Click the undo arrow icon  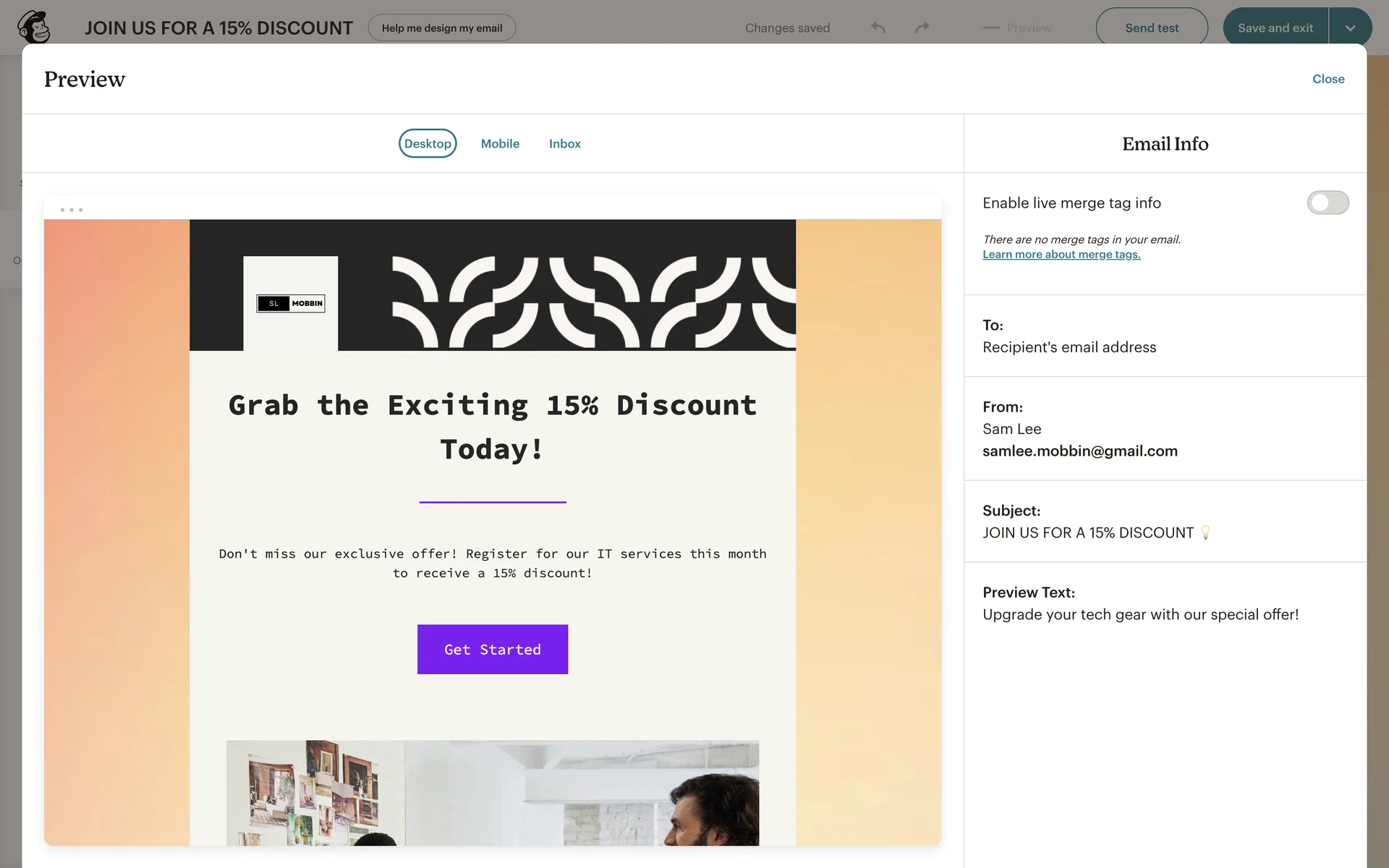click(878, 27)
